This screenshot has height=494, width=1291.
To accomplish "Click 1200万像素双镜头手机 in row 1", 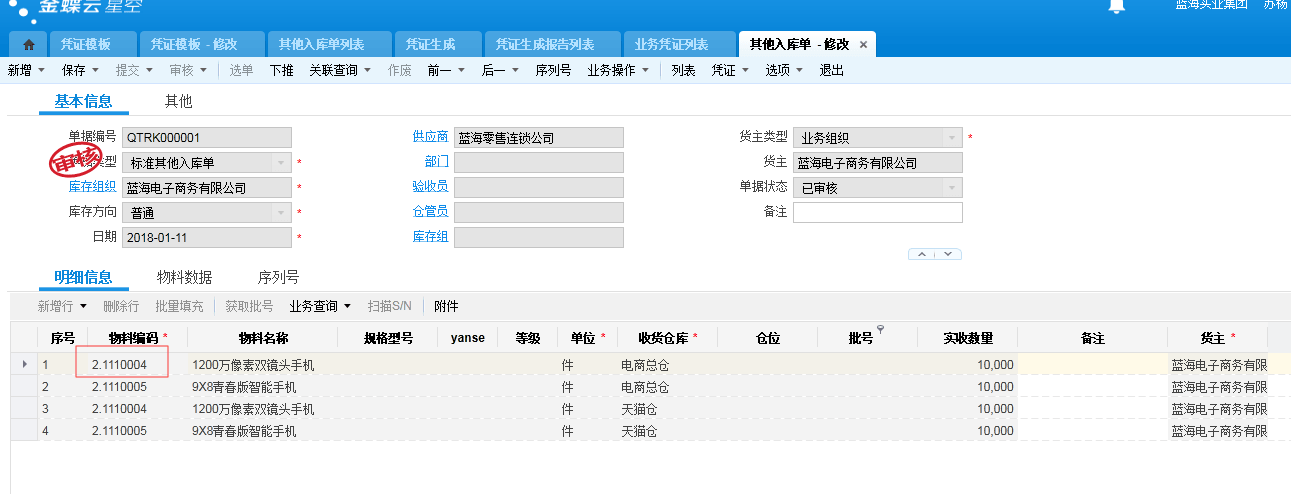I will (253, 364).
